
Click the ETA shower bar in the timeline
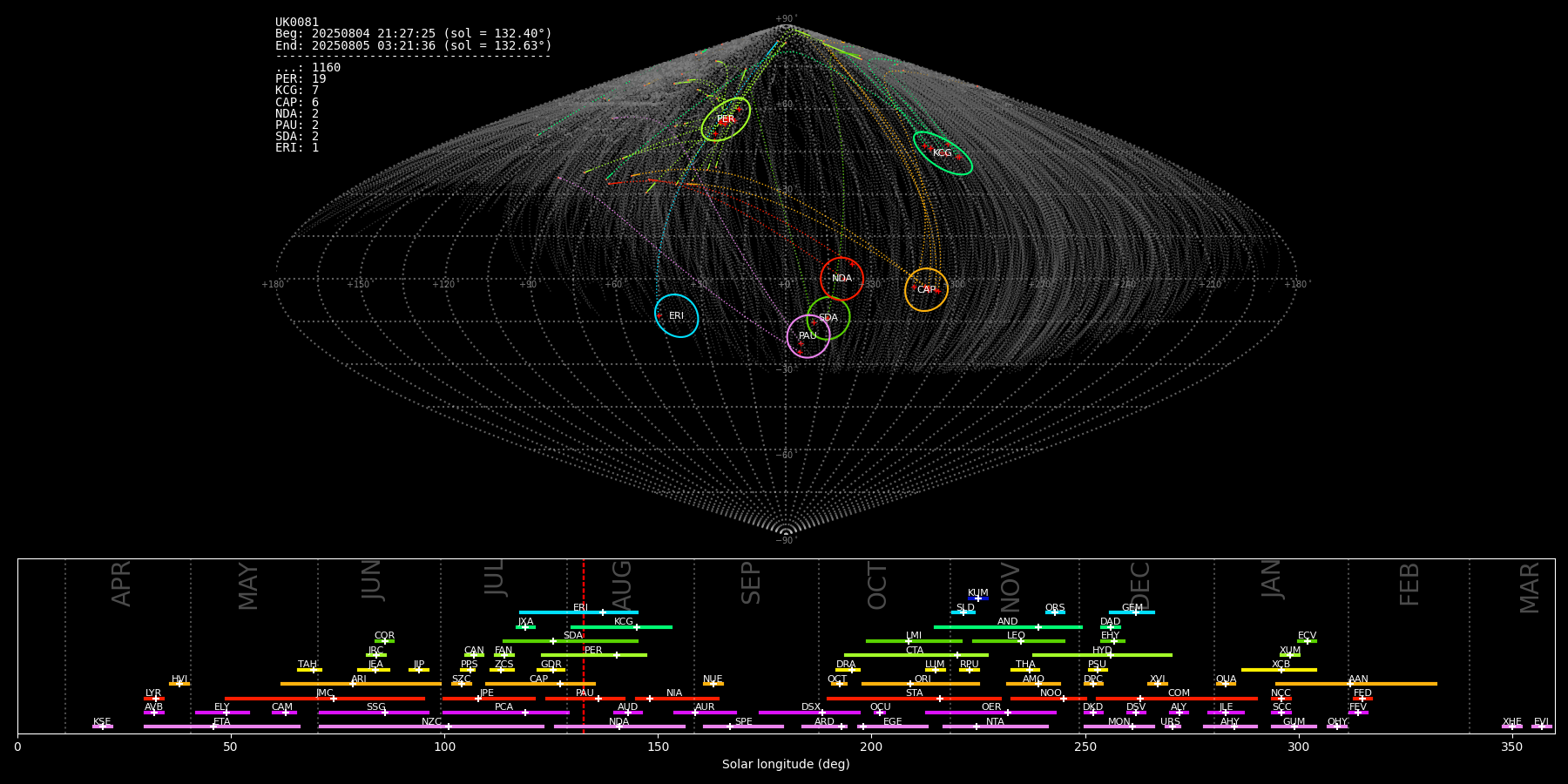222,727
